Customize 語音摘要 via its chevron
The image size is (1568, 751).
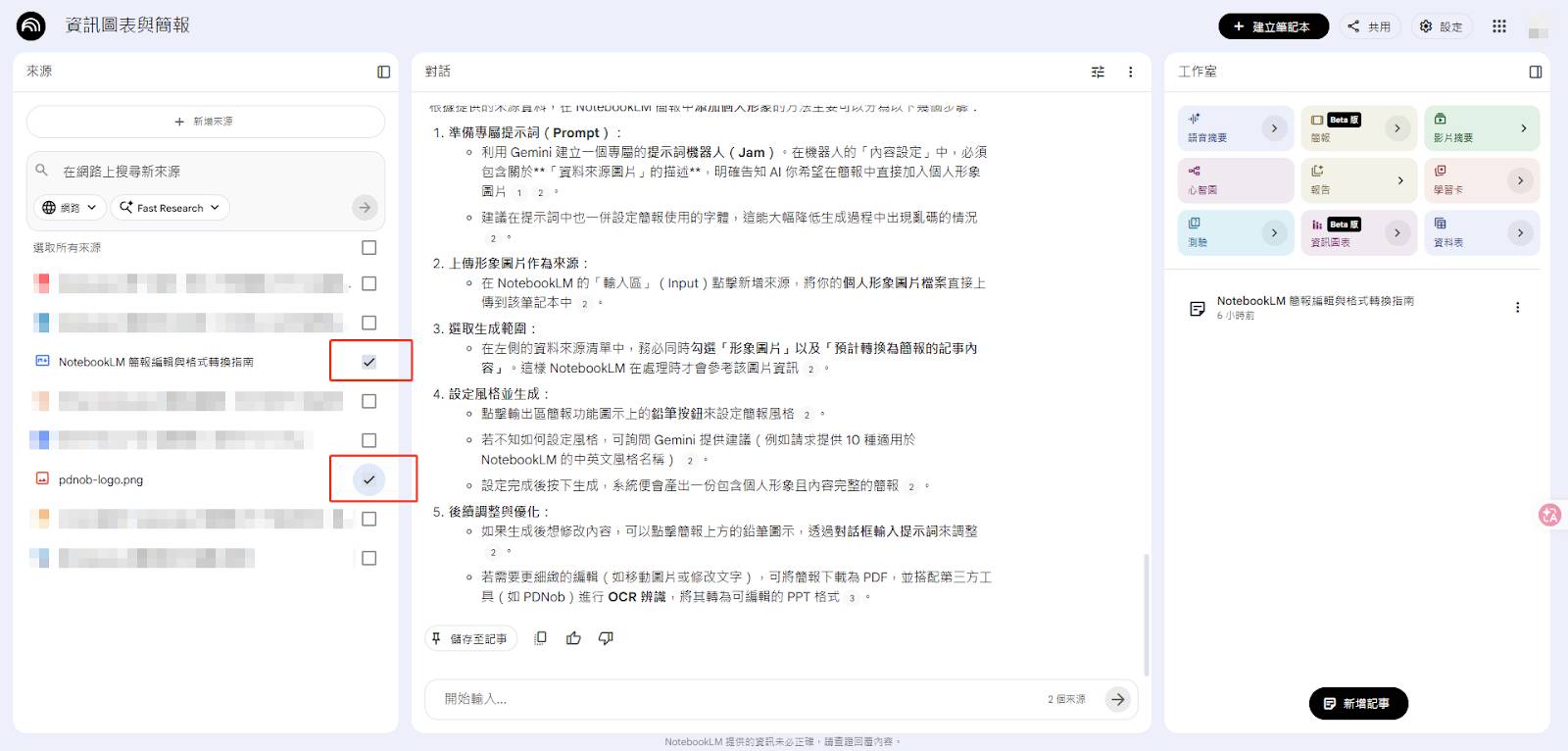click(1274, 127)
